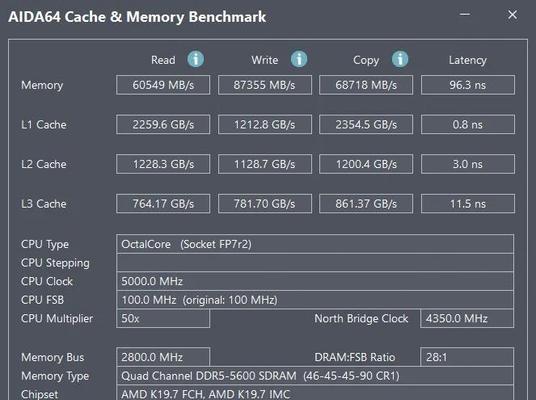Select the L2 Cache write value 1128.7 GB/s
The image size is (536, 400).
(x=265, y=164)
